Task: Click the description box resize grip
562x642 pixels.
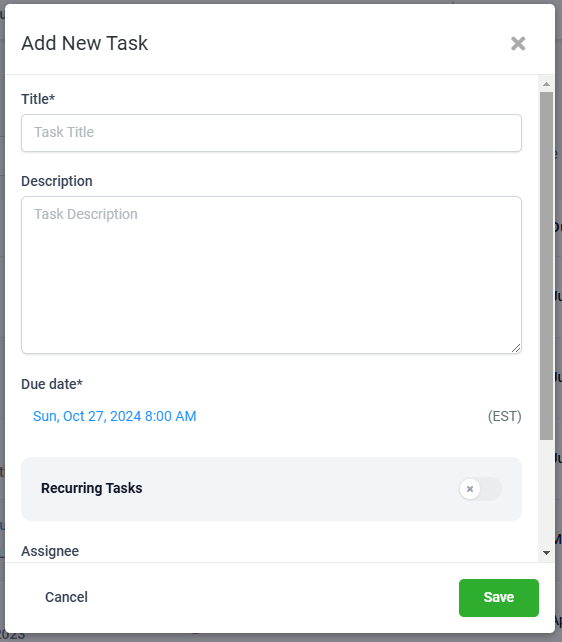Action: [x=516, y=348]
